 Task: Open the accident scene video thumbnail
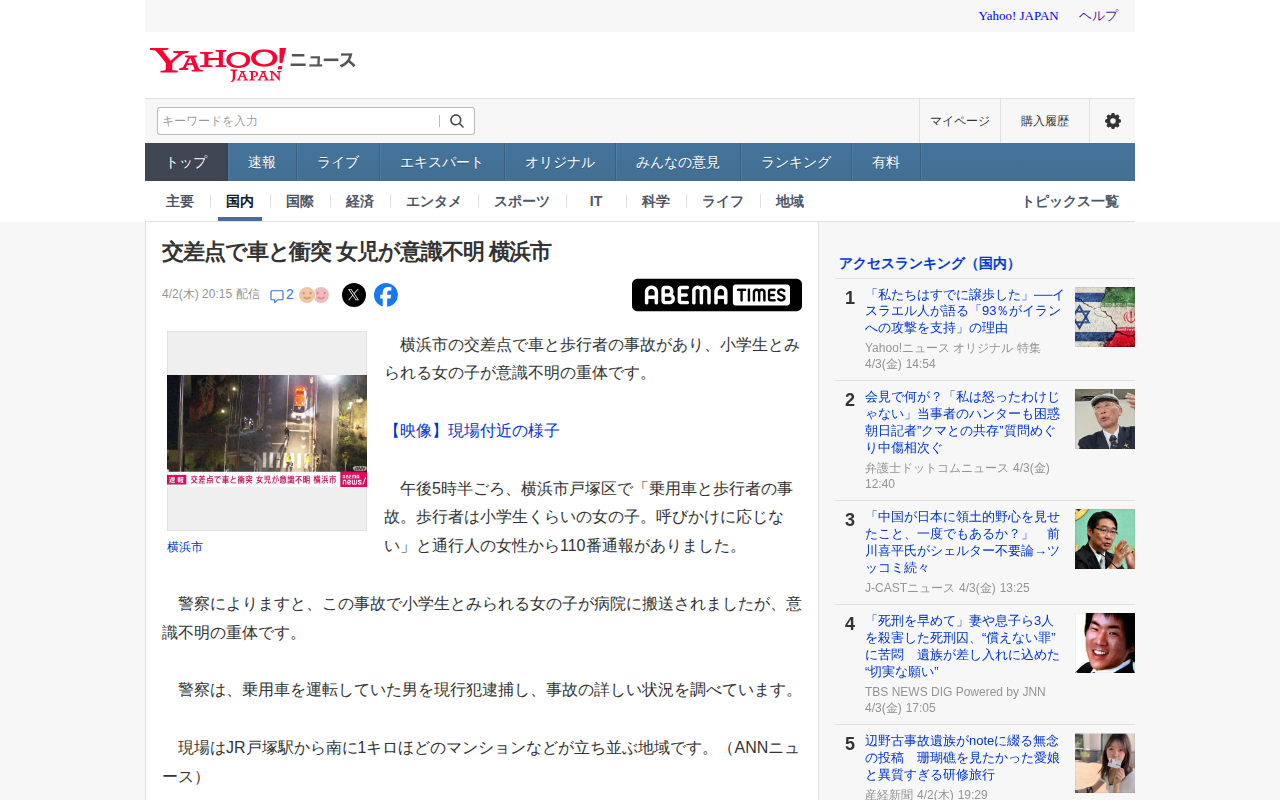pyautogui.click(x=267, y=431)
